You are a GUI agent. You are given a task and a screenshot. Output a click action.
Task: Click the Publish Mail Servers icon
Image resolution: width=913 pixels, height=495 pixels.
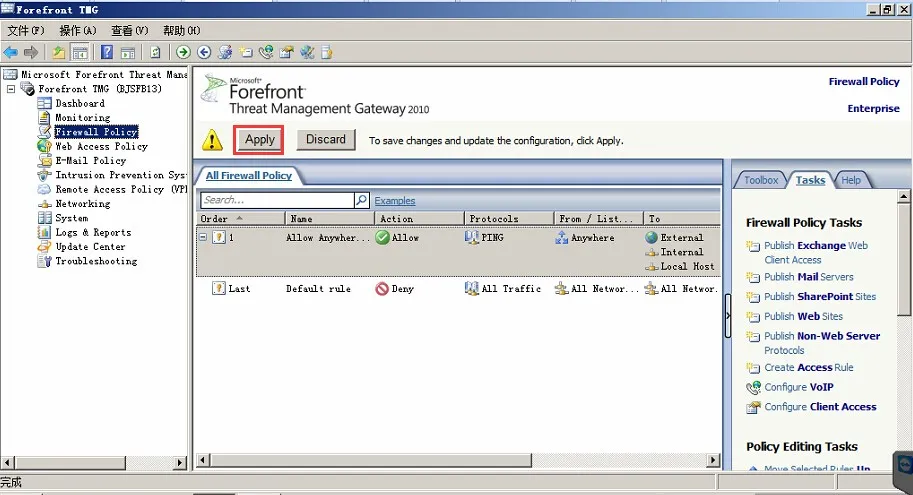tap(753, 277)
